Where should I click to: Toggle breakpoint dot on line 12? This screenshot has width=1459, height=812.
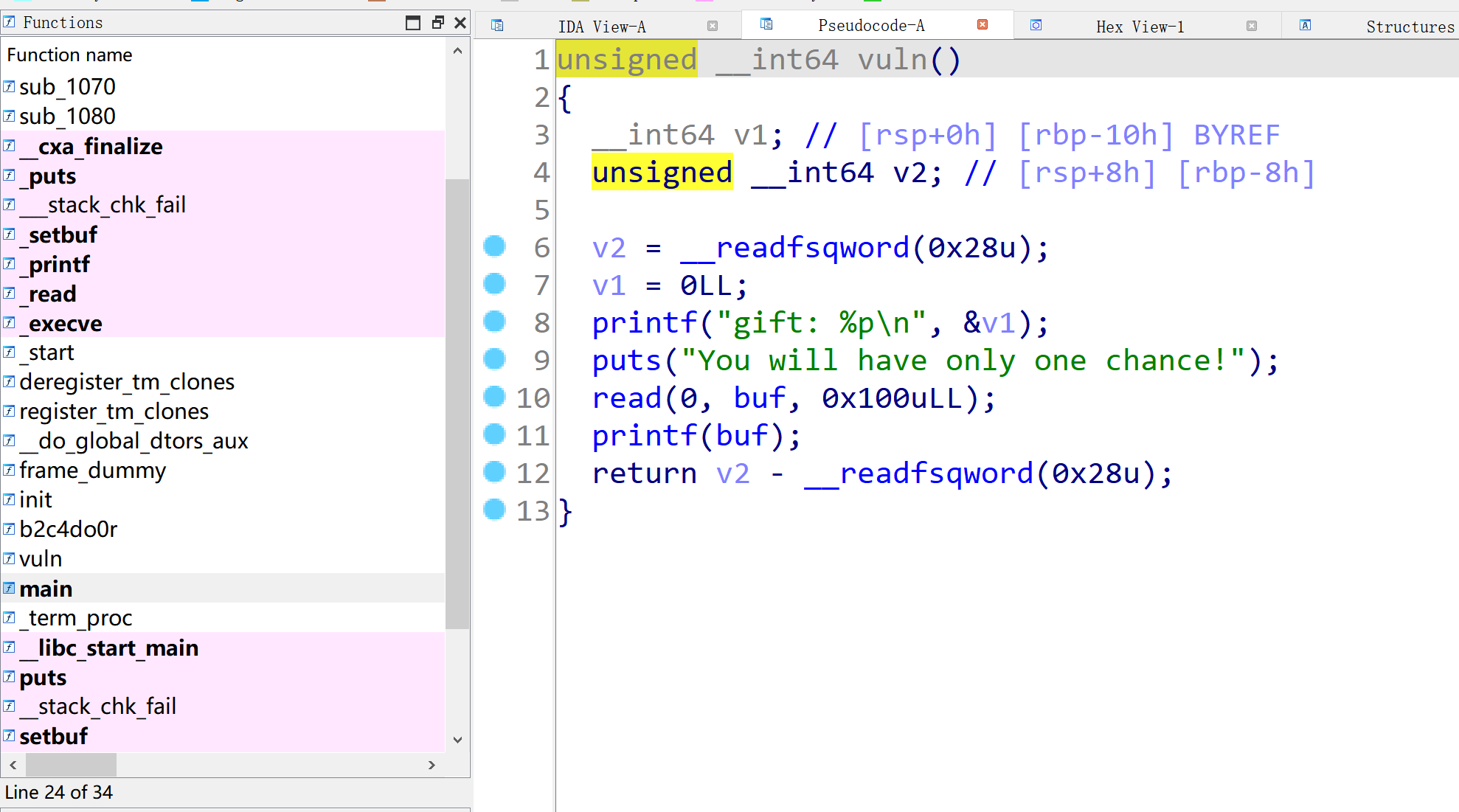(x=494, y=471)
